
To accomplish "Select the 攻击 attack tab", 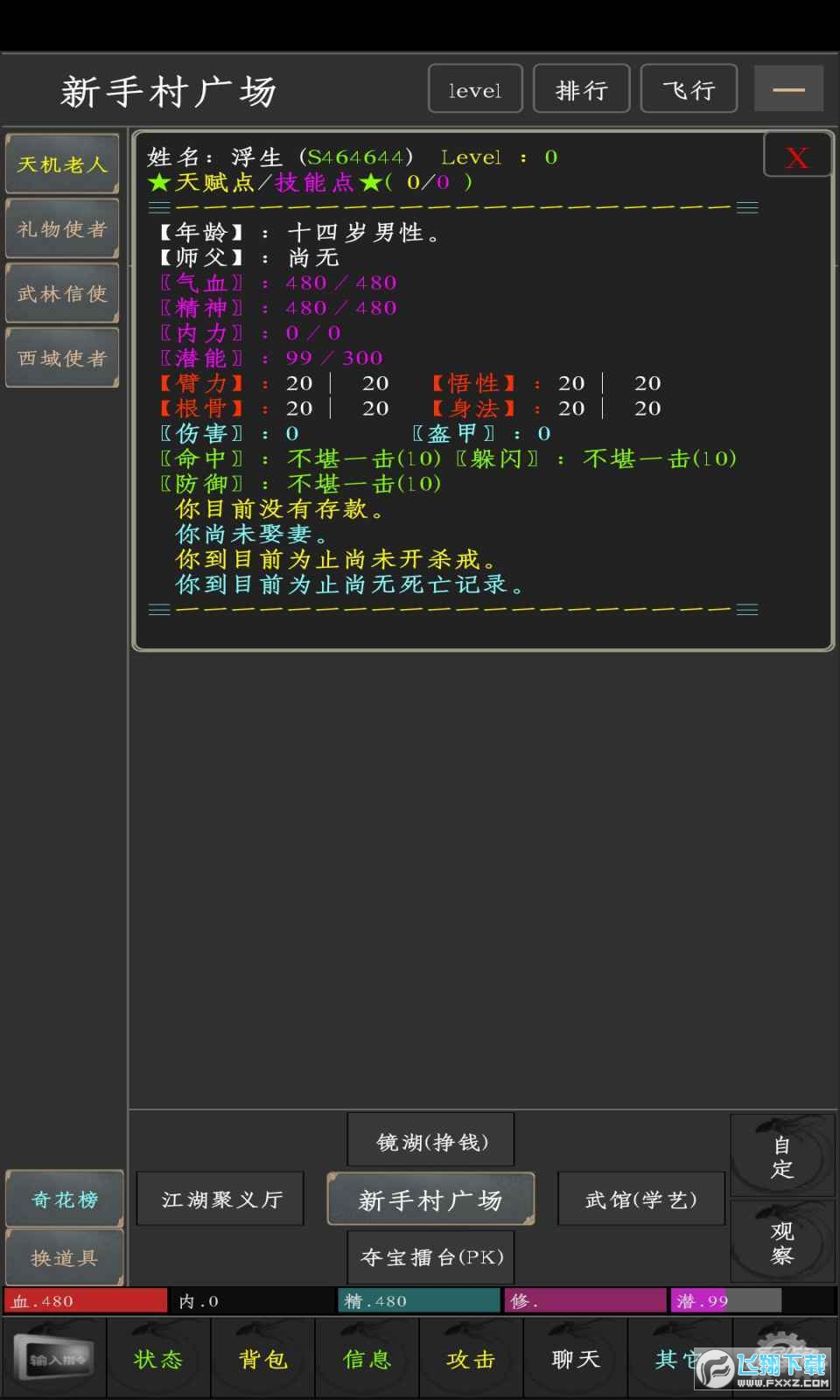I will [471, 1359].
